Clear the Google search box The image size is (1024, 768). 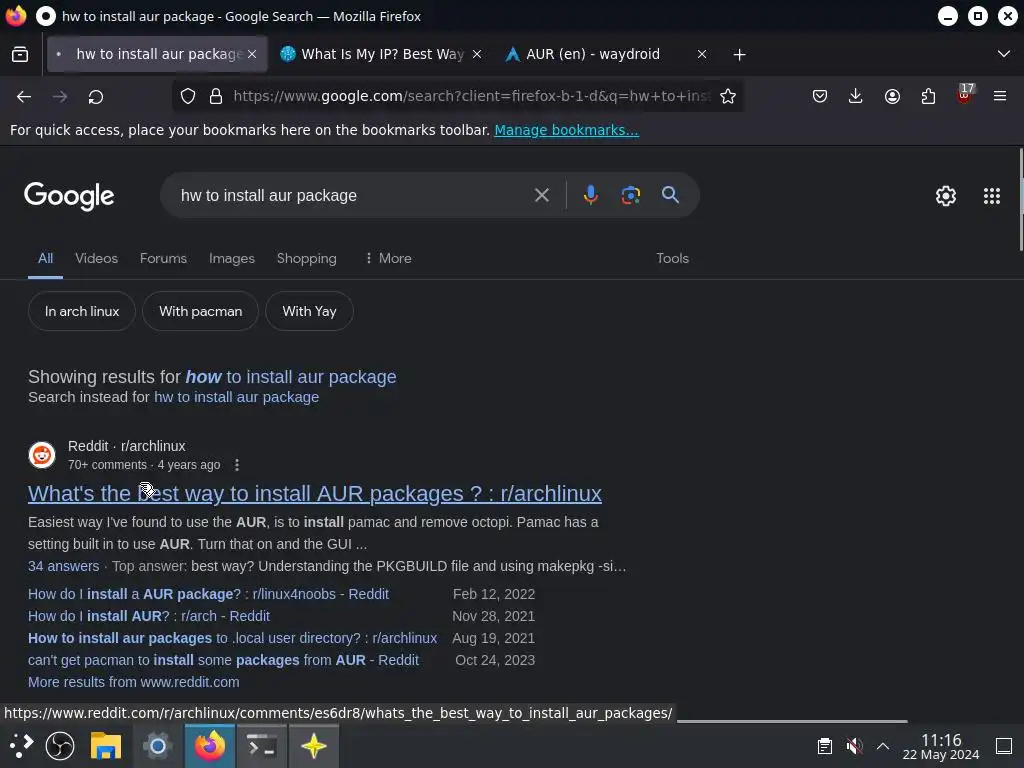pos(541,195)
